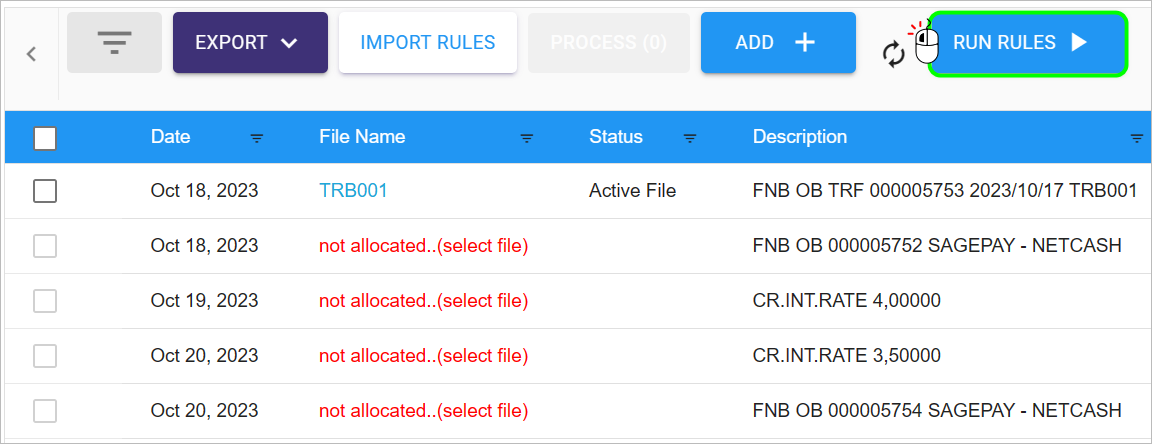Select file for SAGEPAY 000005752 row
1152x444 pixels.
pos(423,246)
